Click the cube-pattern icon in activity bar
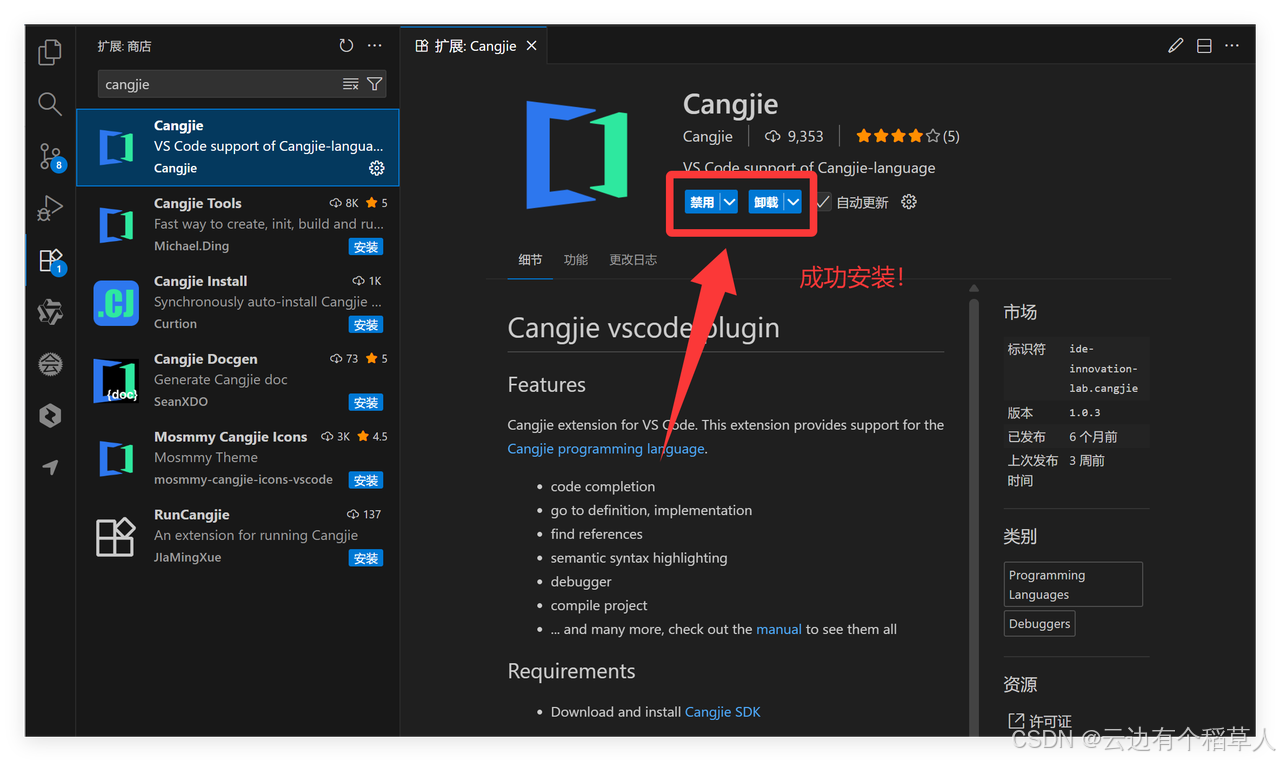1280x761 pixels. [x=50, y=312]
